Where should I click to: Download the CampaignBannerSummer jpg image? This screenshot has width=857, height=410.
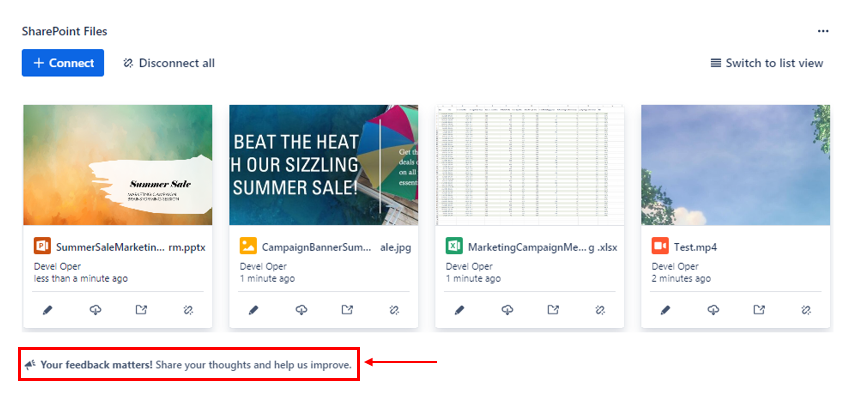[301, 310]
